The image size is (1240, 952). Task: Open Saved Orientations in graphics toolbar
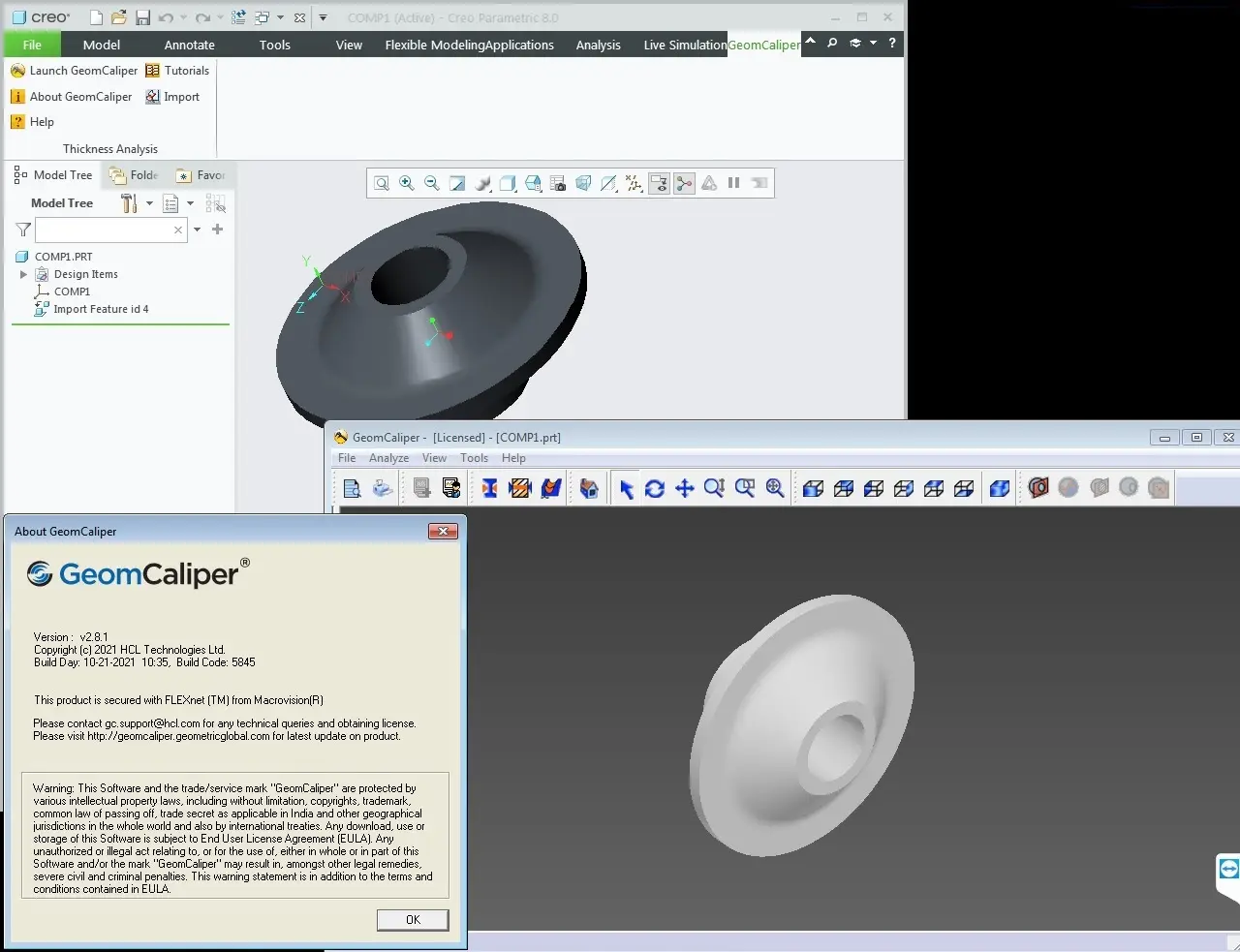[x=533, y=183]
